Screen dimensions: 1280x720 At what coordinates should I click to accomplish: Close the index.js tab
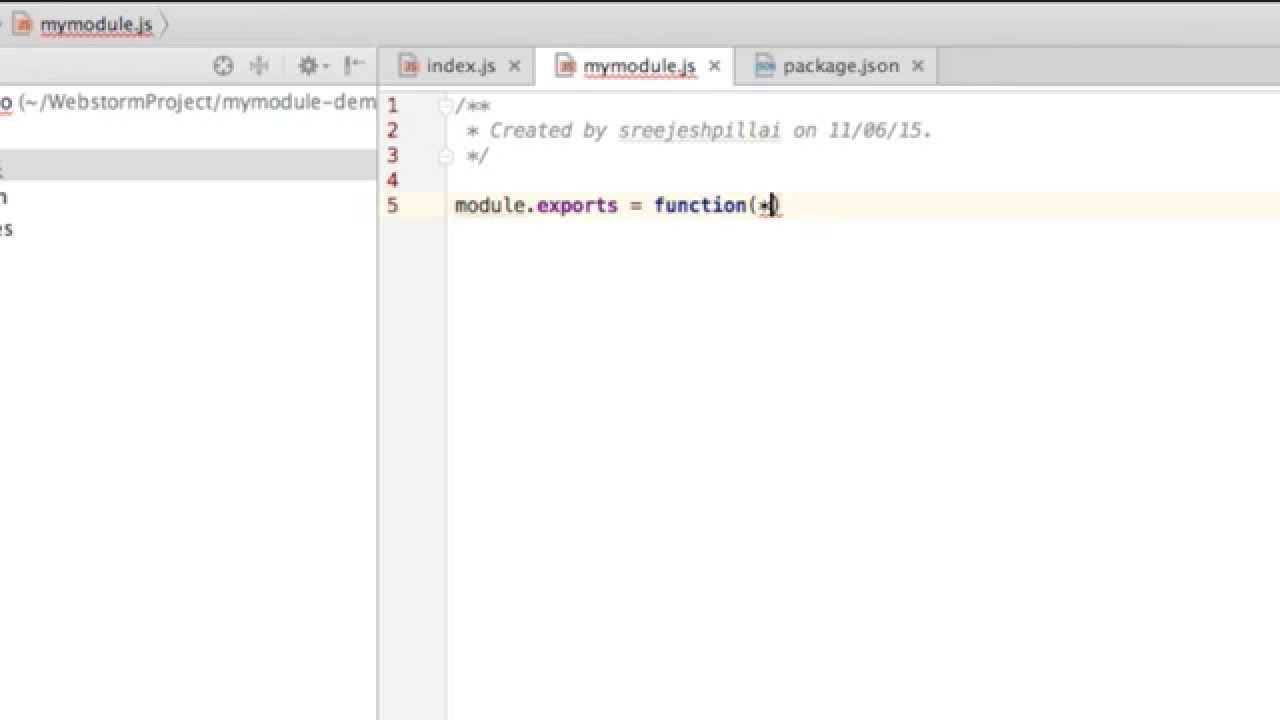(x=515, y=66)
